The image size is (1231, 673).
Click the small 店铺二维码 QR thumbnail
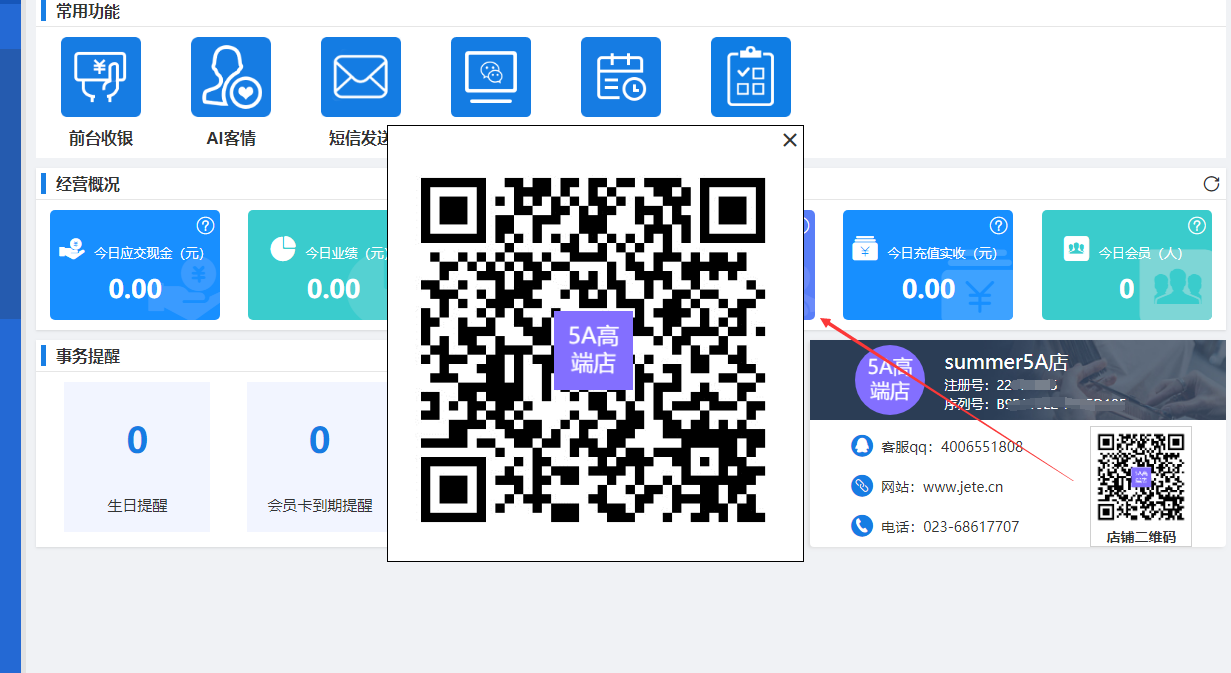(1141, 477)
